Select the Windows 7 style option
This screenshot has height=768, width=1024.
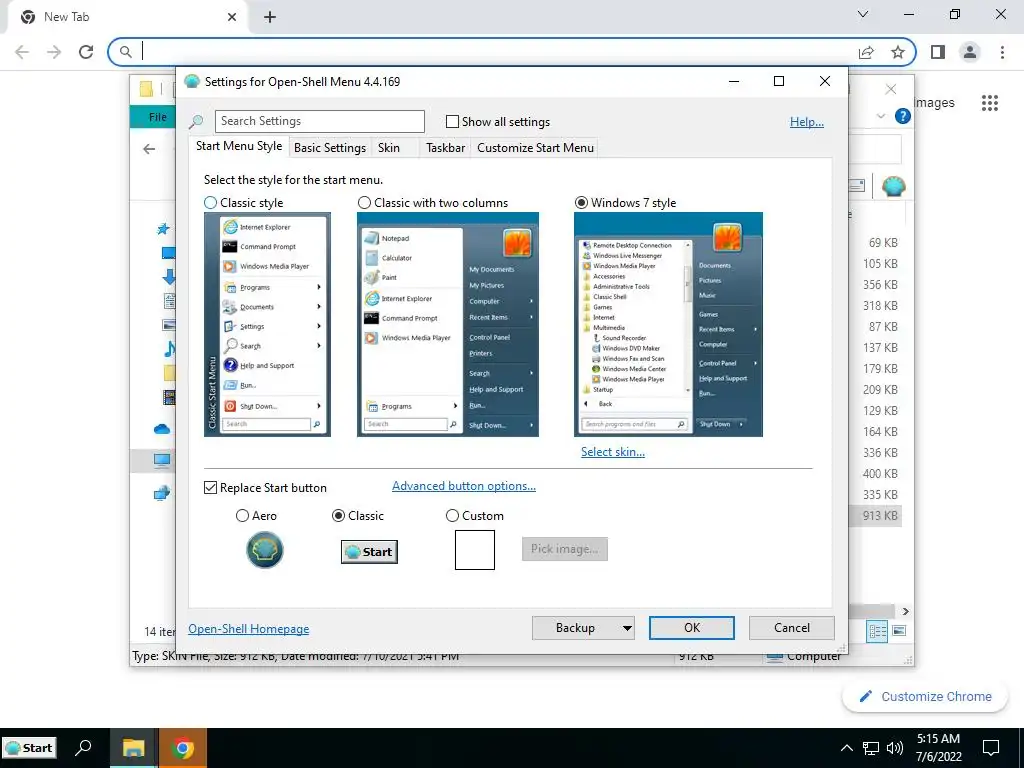(581, 202)
